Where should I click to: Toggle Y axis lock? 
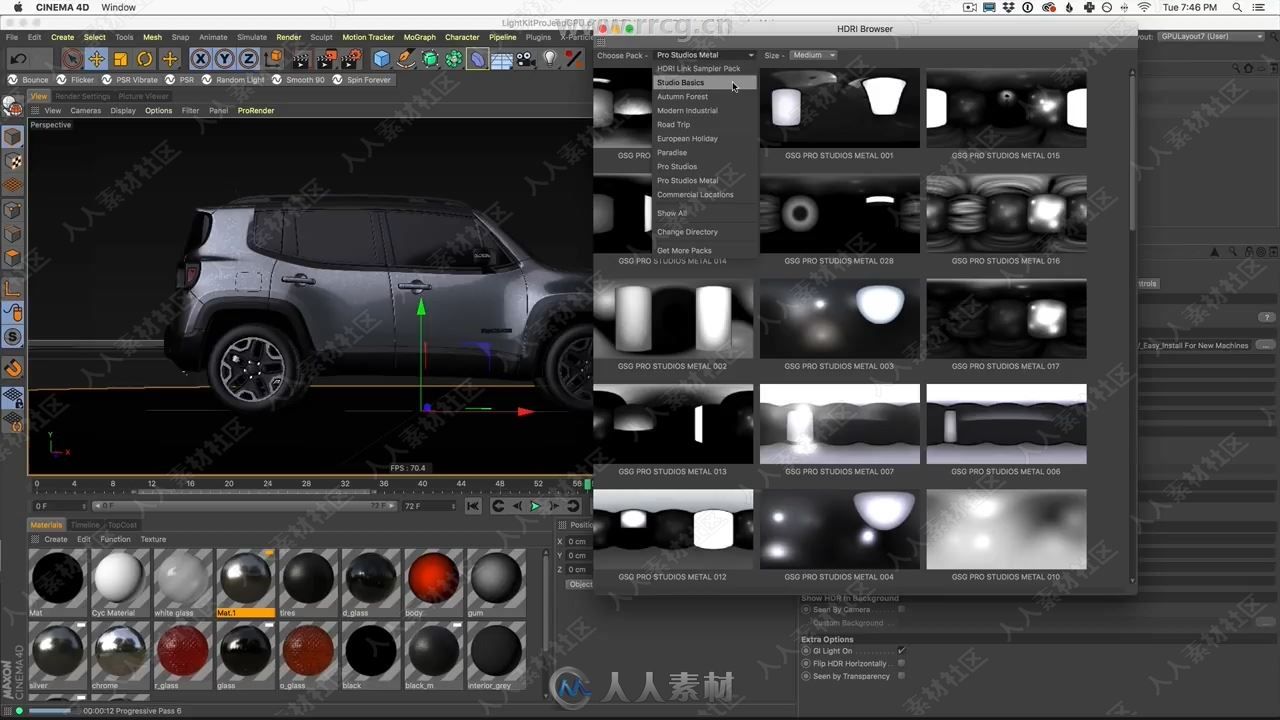224,59
